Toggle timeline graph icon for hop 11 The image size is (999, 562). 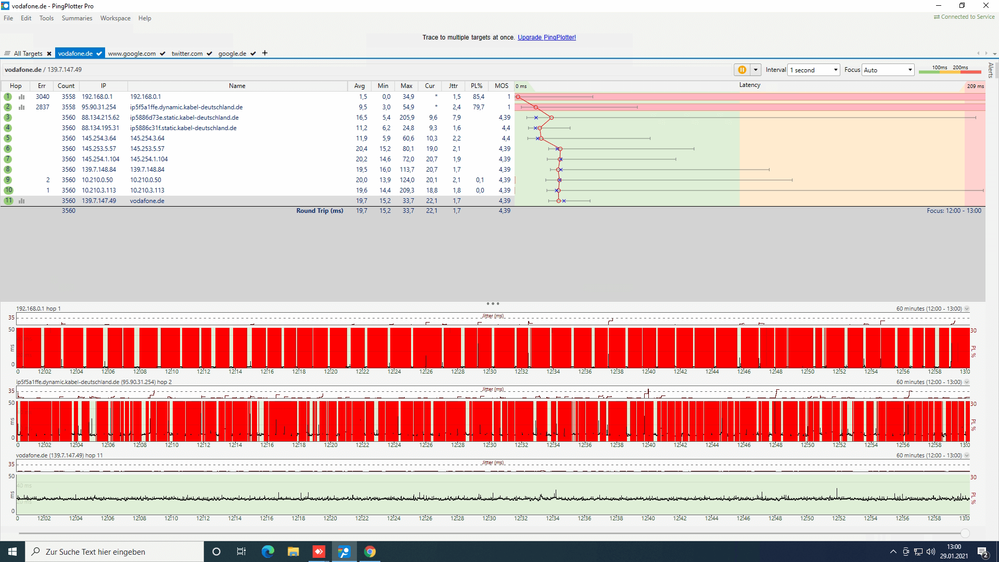coord(22,201)
